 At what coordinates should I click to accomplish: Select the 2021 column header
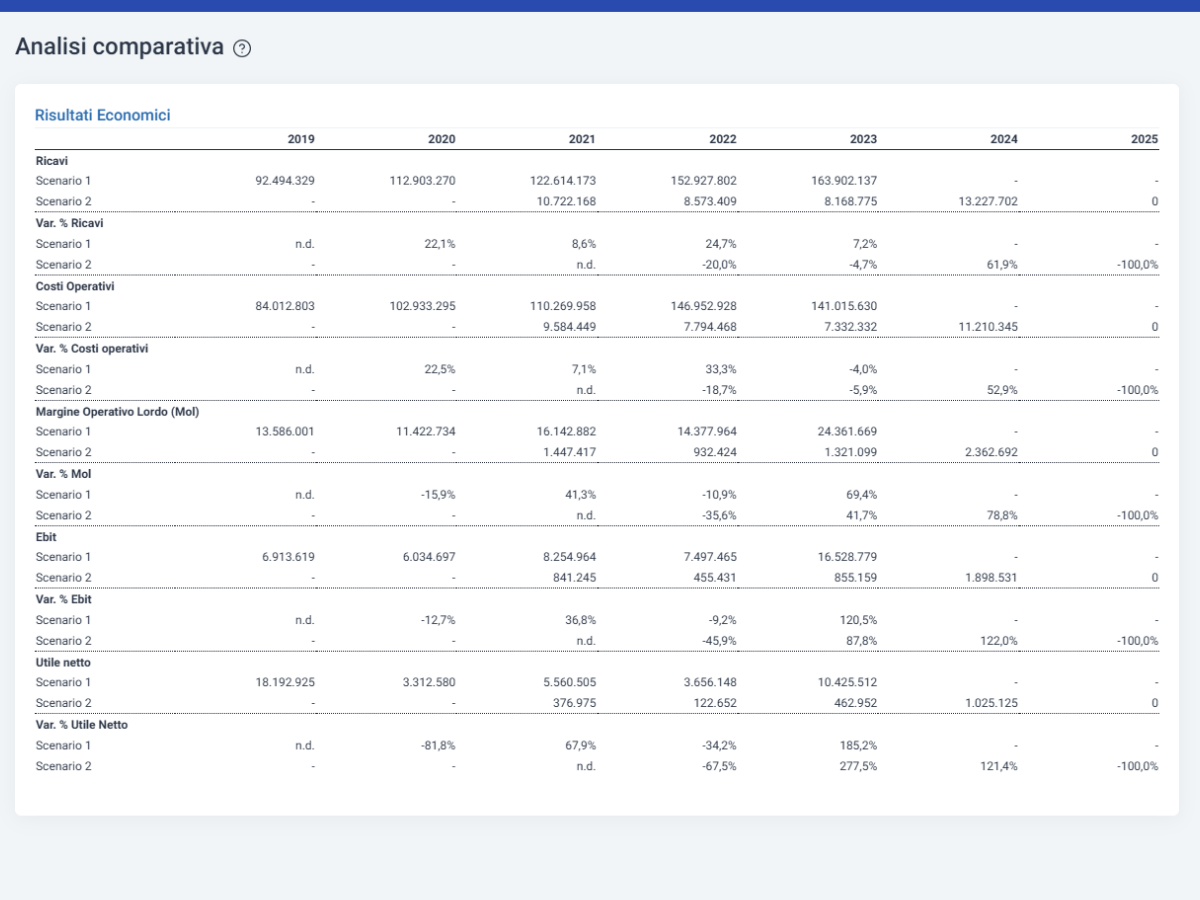[x=582, y=139]
